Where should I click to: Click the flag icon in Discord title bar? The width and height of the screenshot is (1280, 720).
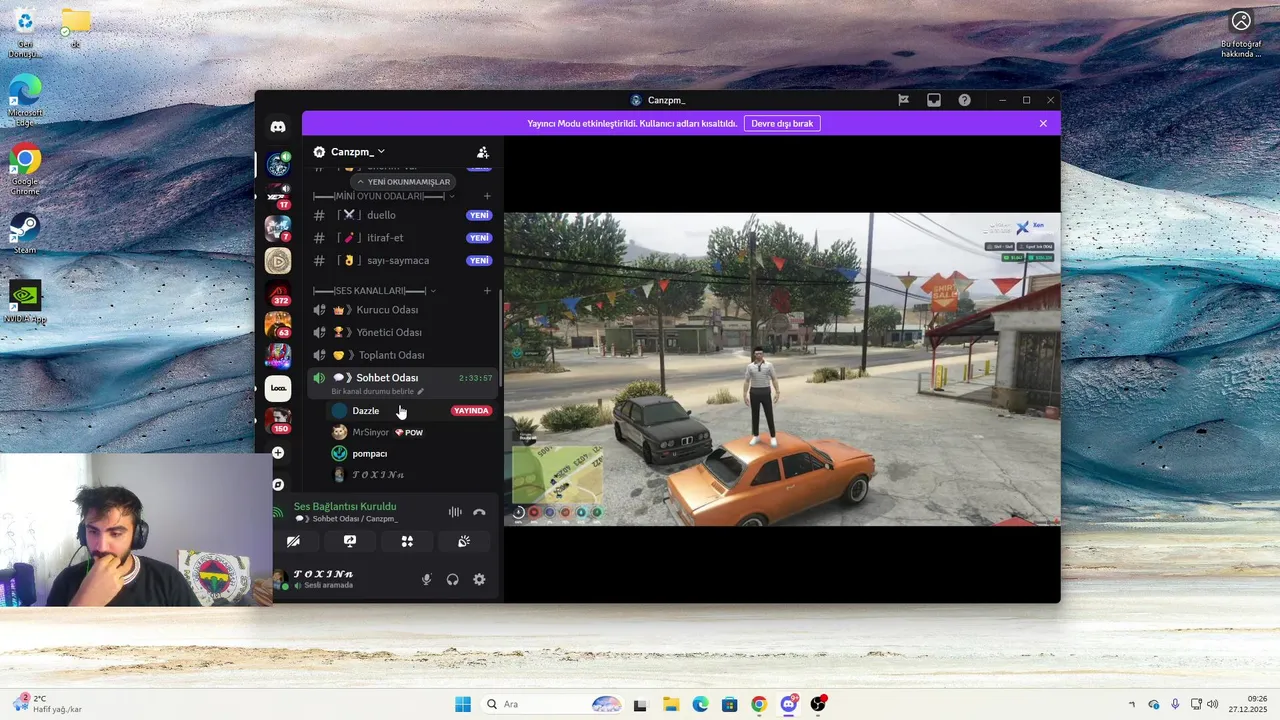[x=903, y=100]
